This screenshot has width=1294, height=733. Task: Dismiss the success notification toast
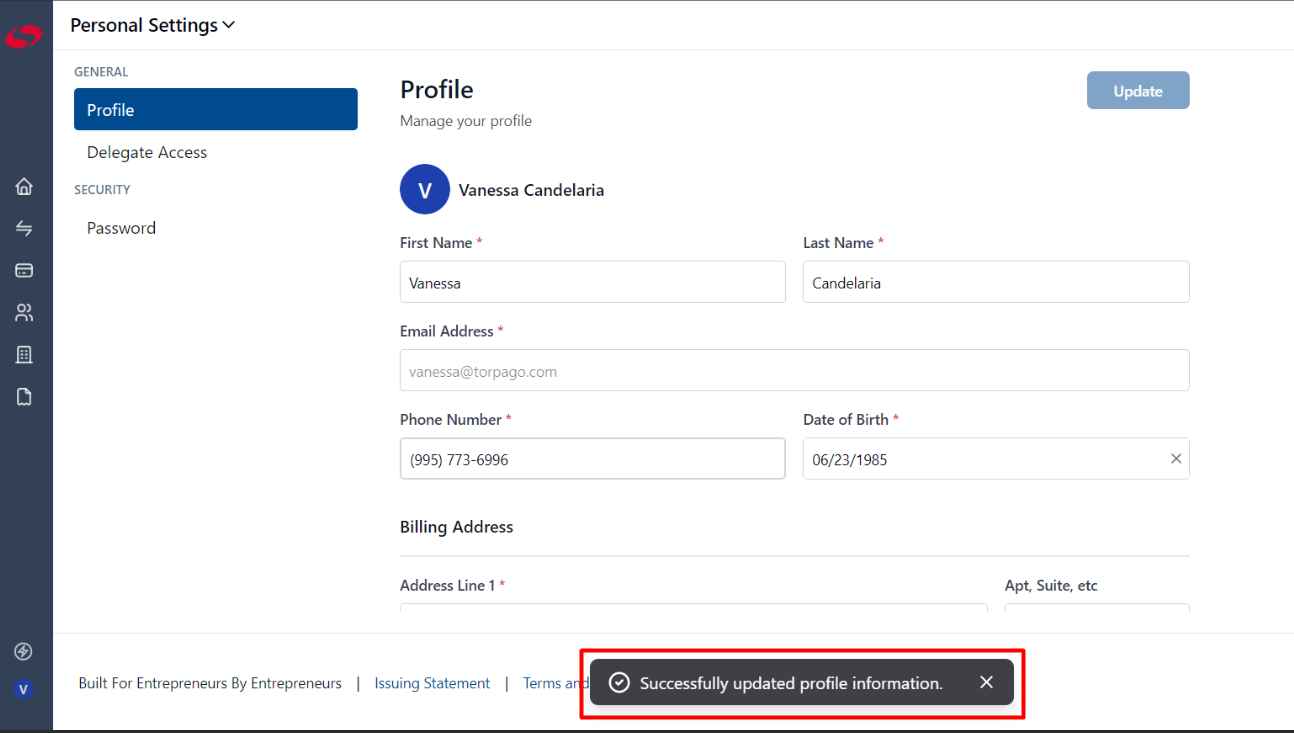coord(987,682)
